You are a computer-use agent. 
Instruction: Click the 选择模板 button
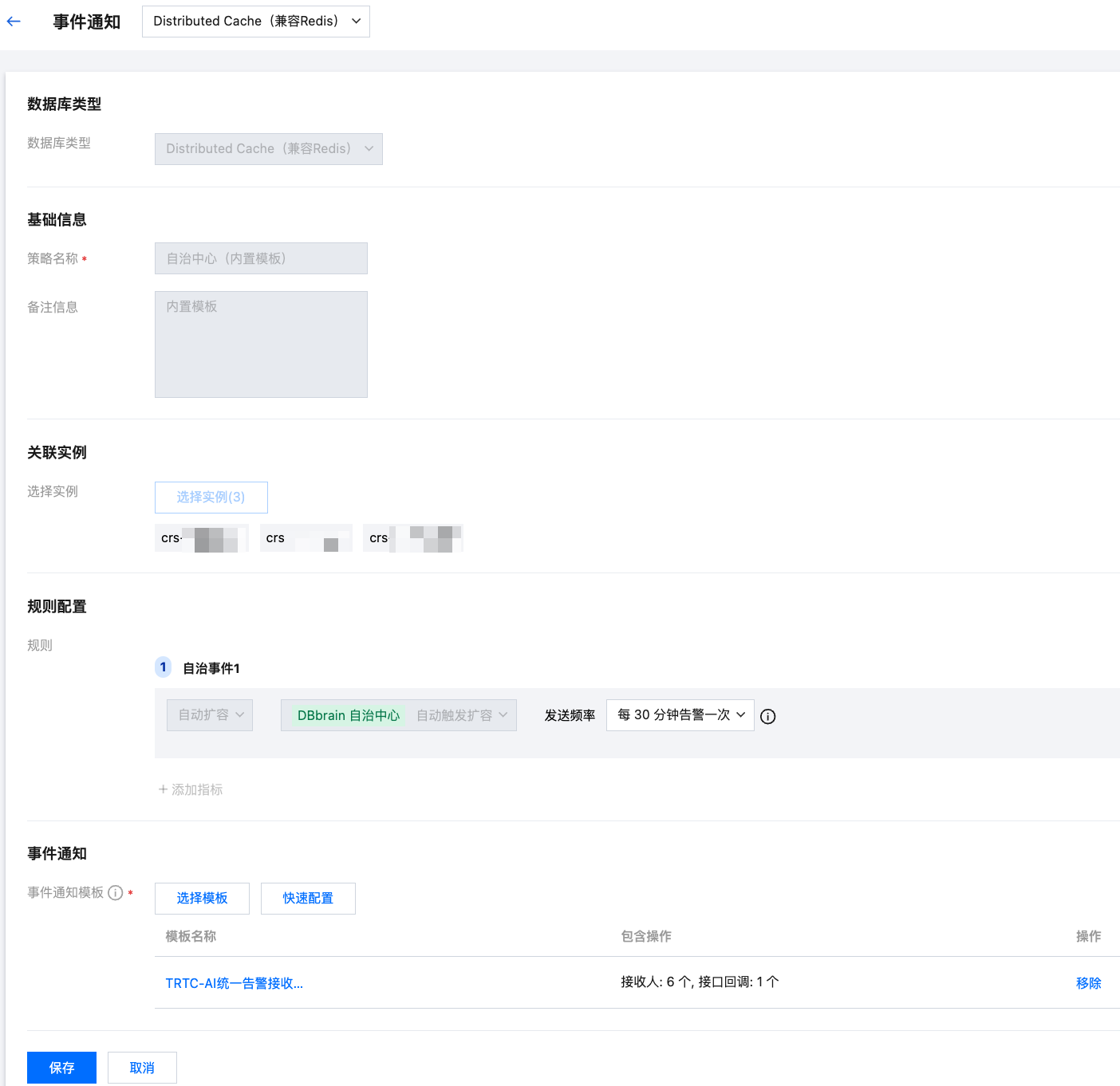point(202,898)
